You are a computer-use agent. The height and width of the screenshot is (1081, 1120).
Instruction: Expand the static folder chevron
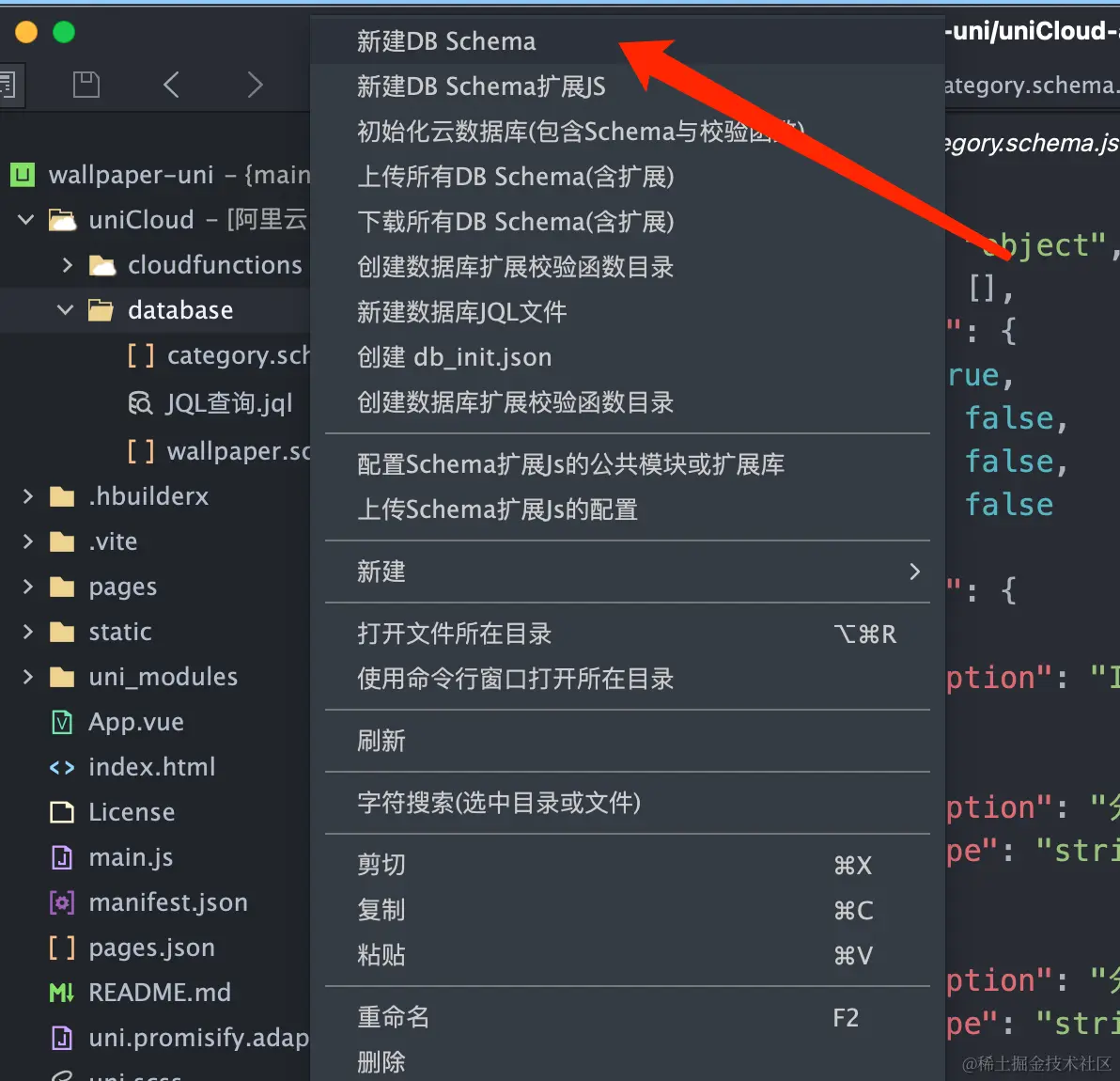click(x=28, y=633)
